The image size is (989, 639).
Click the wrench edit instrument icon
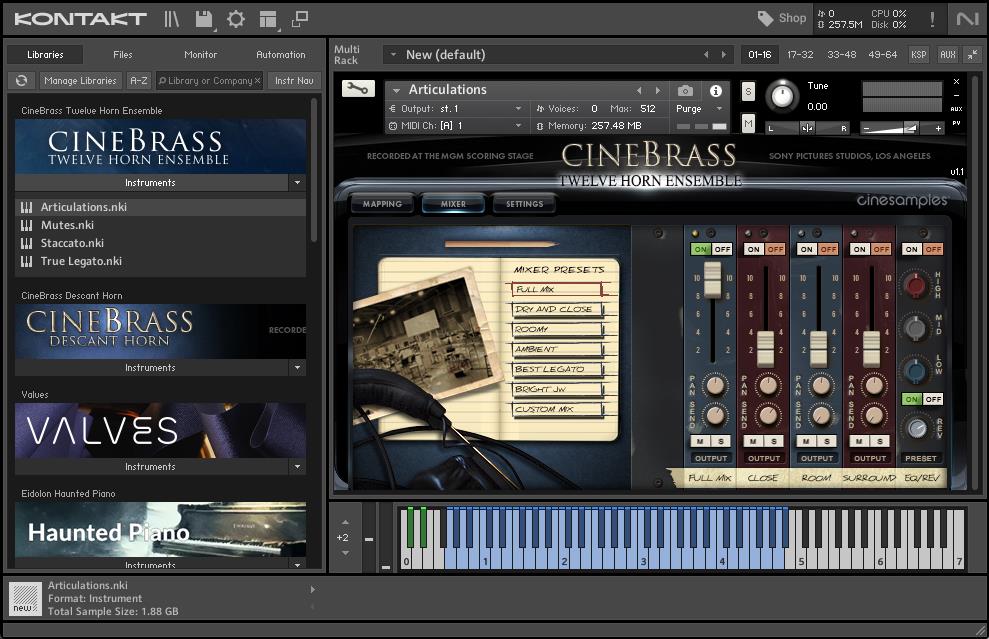(x=357, y=89)
